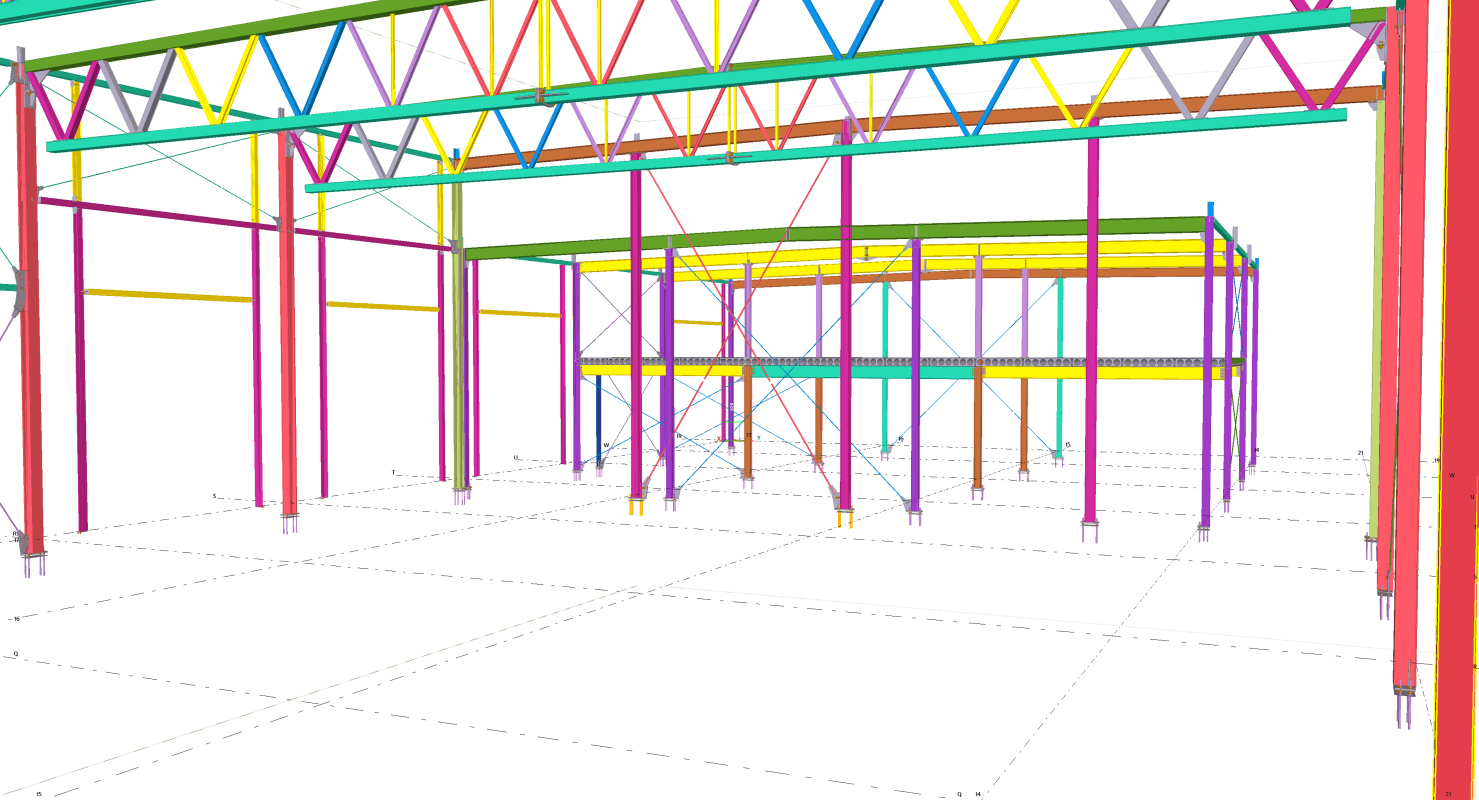Select the yellow anchor bolts under central column
This screenshot has height=800, width=1479.
point(636,507)
